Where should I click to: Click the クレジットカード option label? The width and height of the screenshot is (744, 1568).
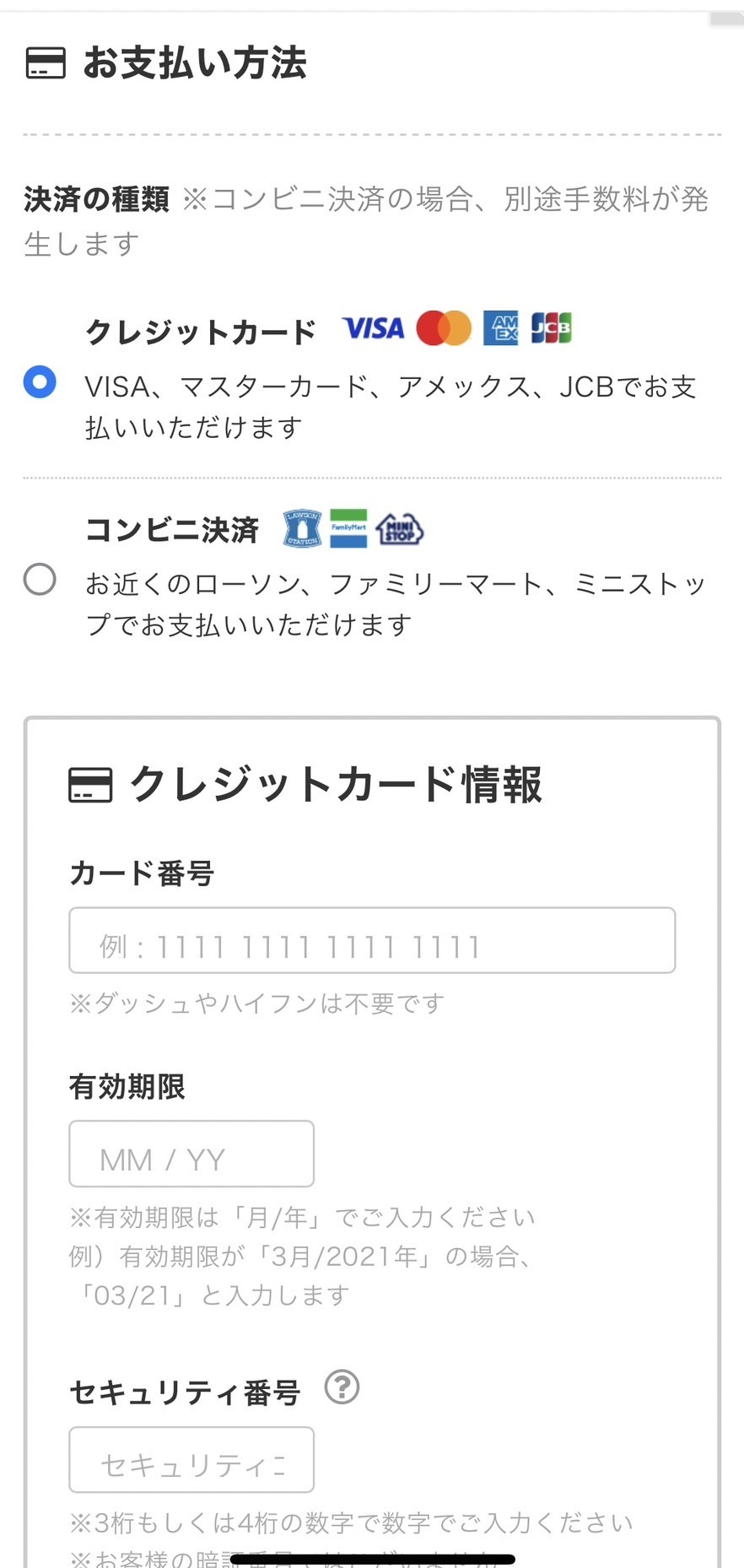click(x=201, y=332)
